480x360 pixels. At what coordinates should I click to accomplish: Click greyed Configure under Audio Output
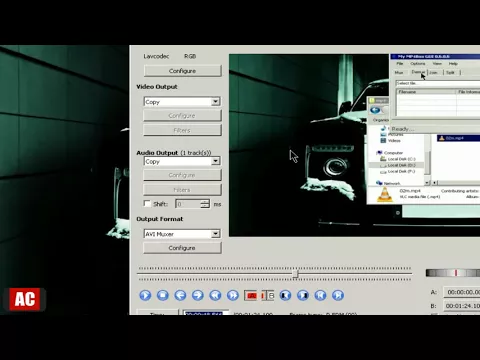[182, 175]
